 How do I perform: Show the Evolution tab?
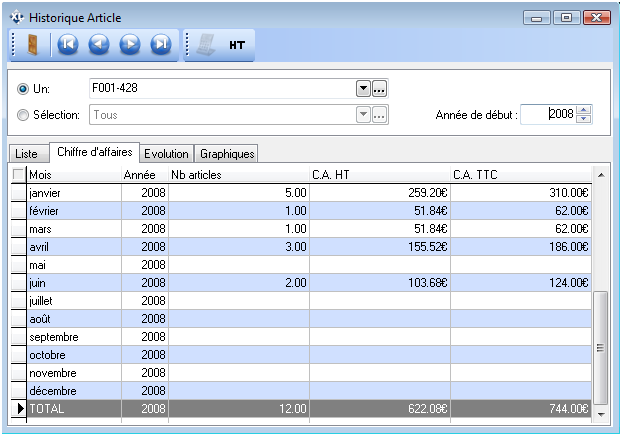166,154
